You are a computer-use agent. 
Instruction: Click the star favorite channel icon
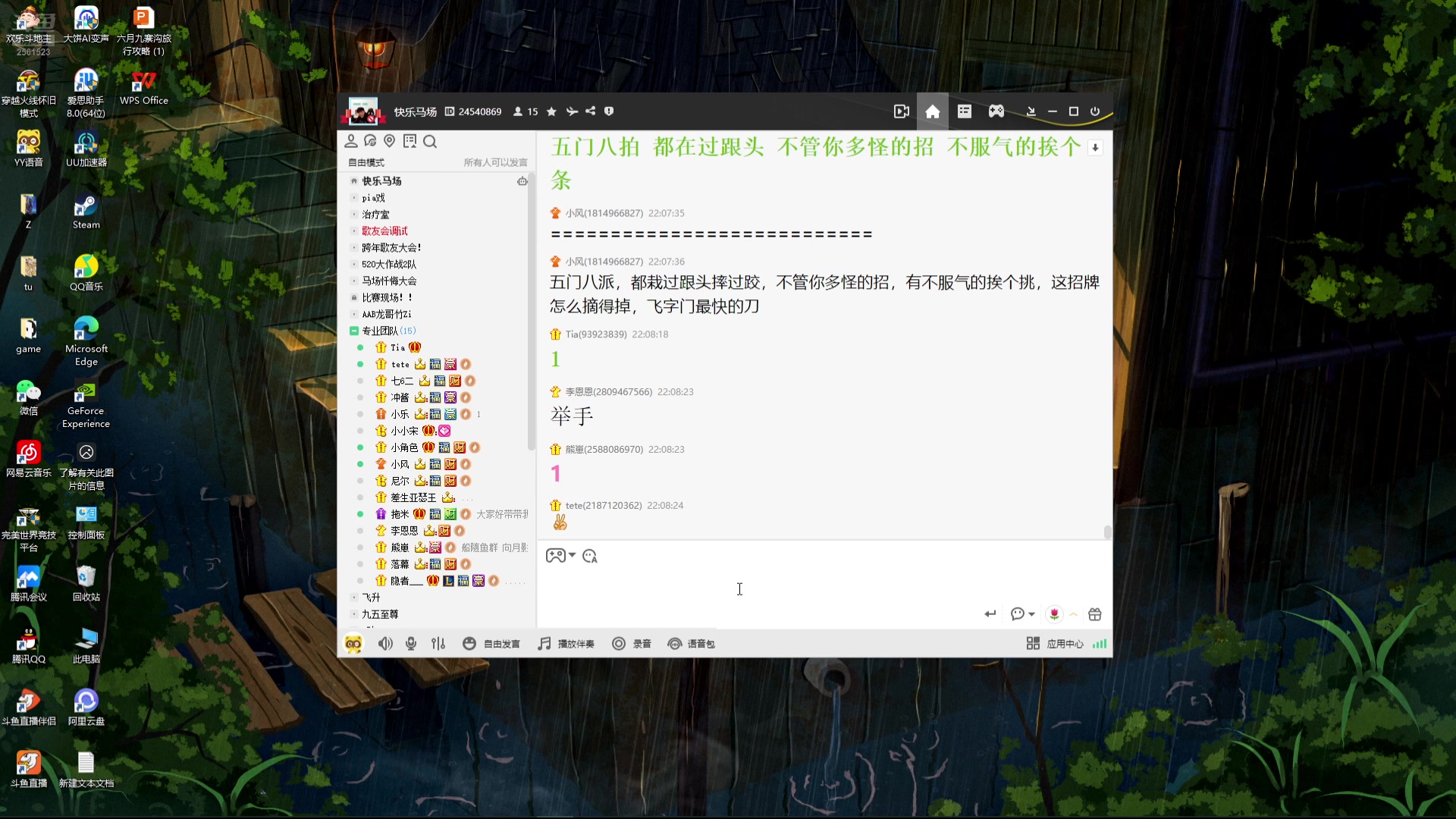coord(551,111)
